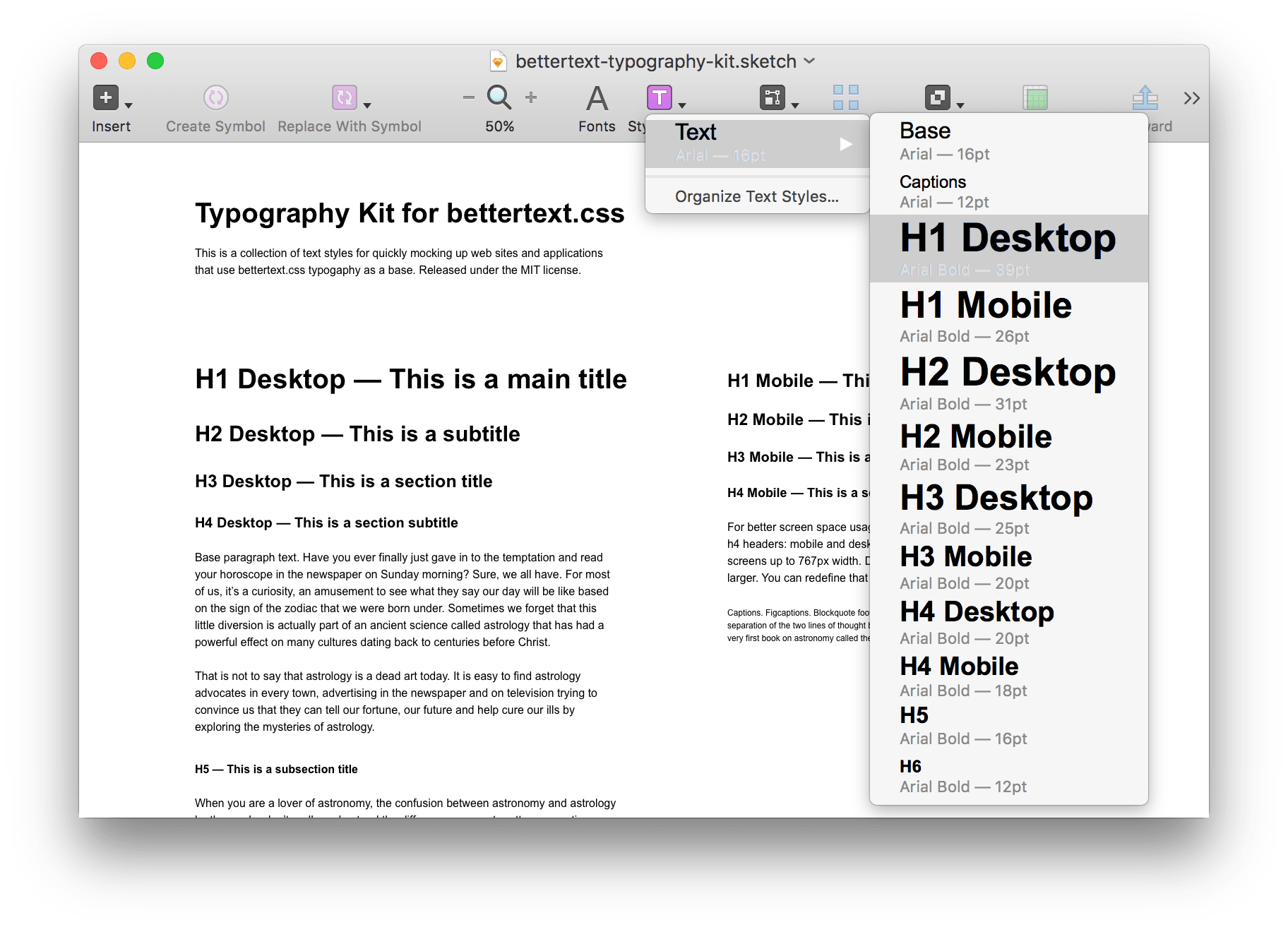
Task: Choose Organize Text Styles… menu entry
Action: (756, 196)
